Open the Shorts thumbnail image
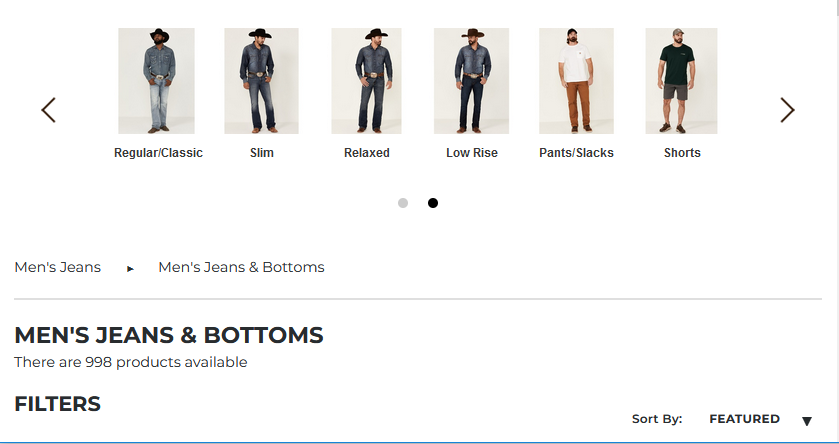 tap(681, 81)
